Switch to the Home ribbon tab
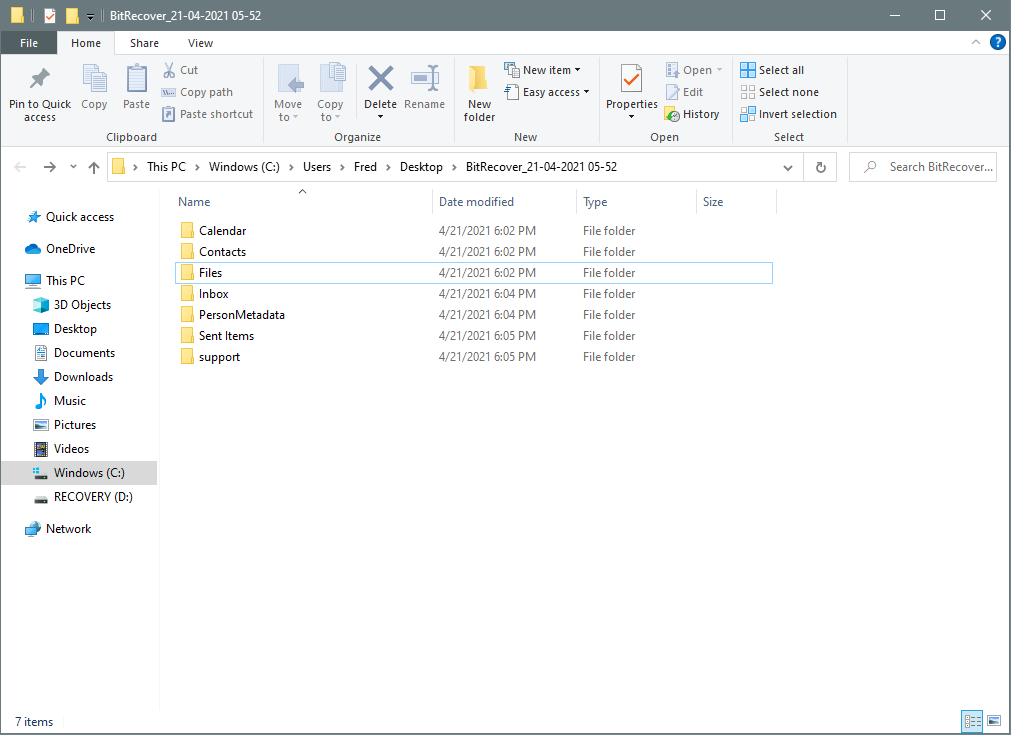The image size is (1011, 735). [x=86, y=43]
